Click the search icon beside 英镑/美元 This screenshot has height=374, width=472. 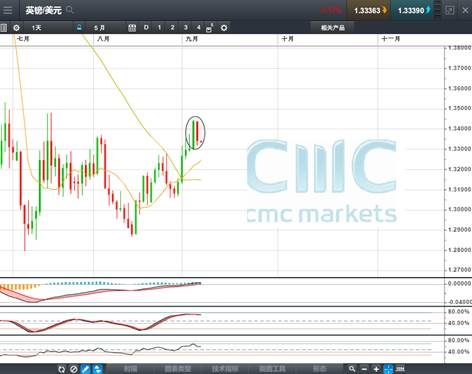point(70,10)
